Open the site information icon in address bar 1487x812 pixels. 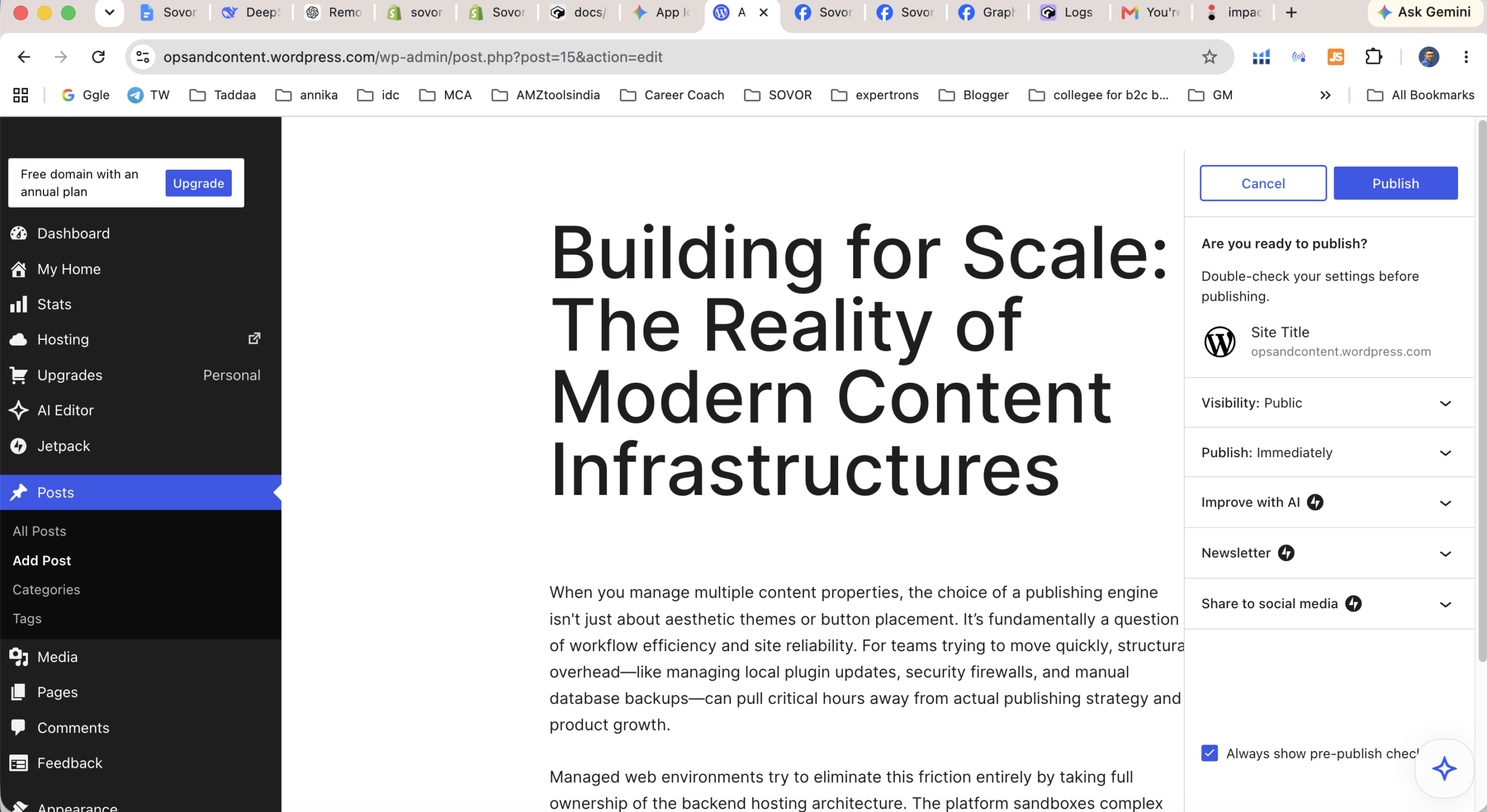tap(143, 57)
